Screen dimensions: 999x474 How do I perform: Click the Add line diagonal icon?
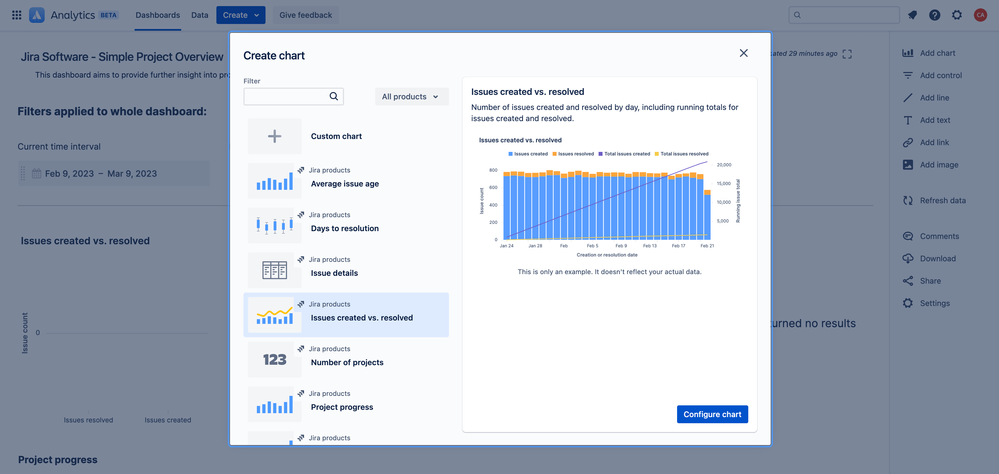pos(908,97)
